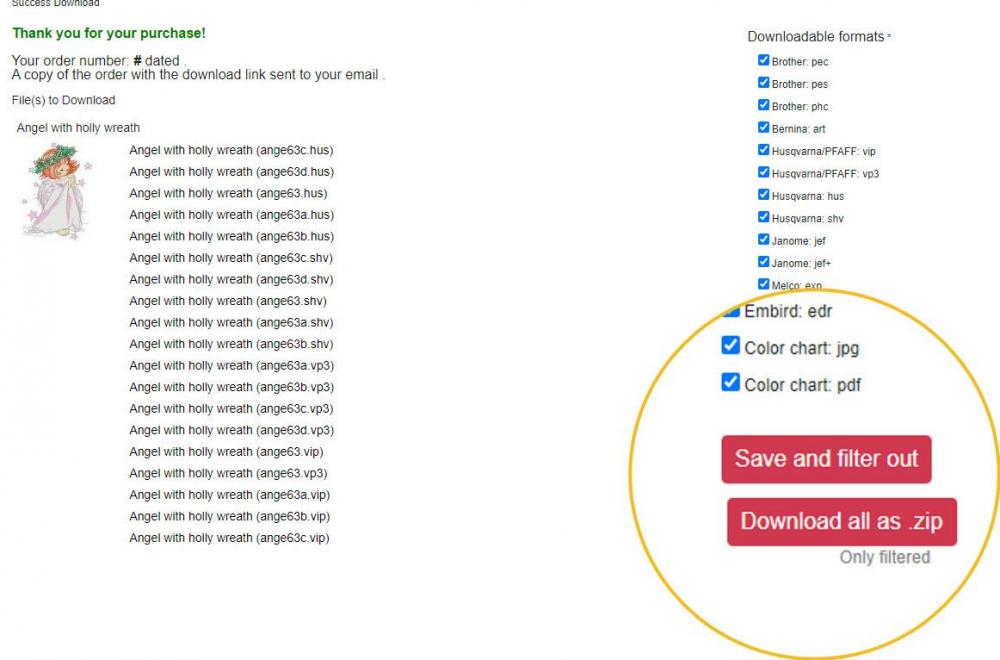Select the ange63c.vp3 link
The image size is (1000, 660).
[232, 409]
